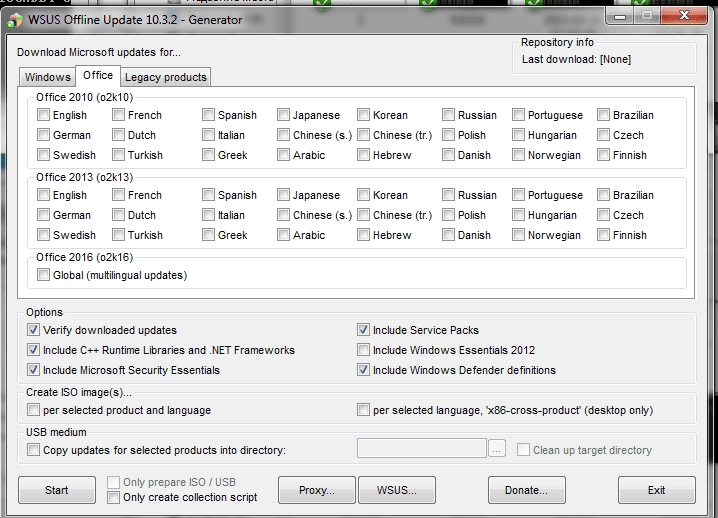Click the 'Last download: [None]' repository text
This screenshot has height=518, width=718.
pos(577,59)
